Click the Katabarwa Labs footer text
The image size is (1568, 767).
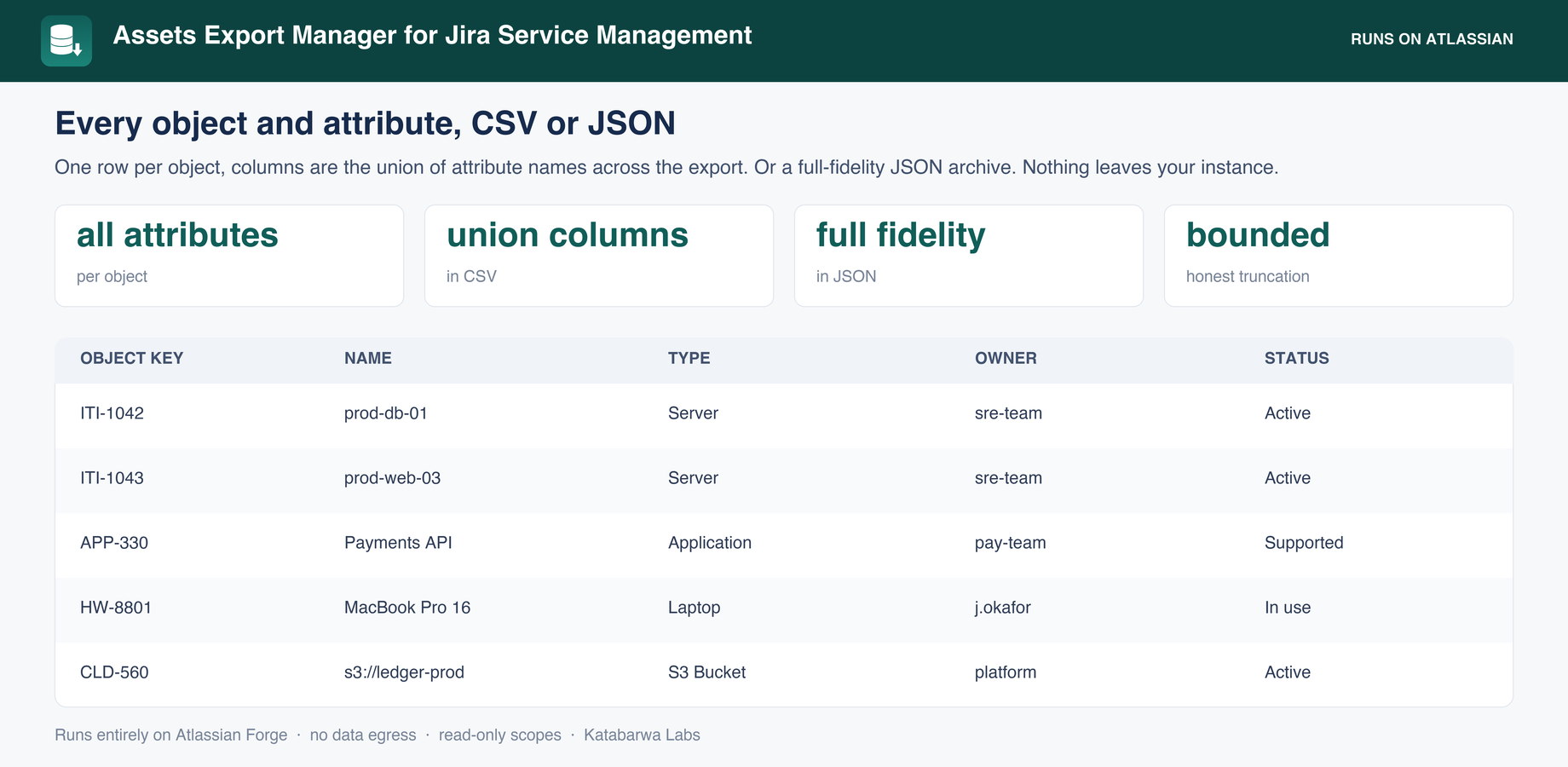coord(642,735)
